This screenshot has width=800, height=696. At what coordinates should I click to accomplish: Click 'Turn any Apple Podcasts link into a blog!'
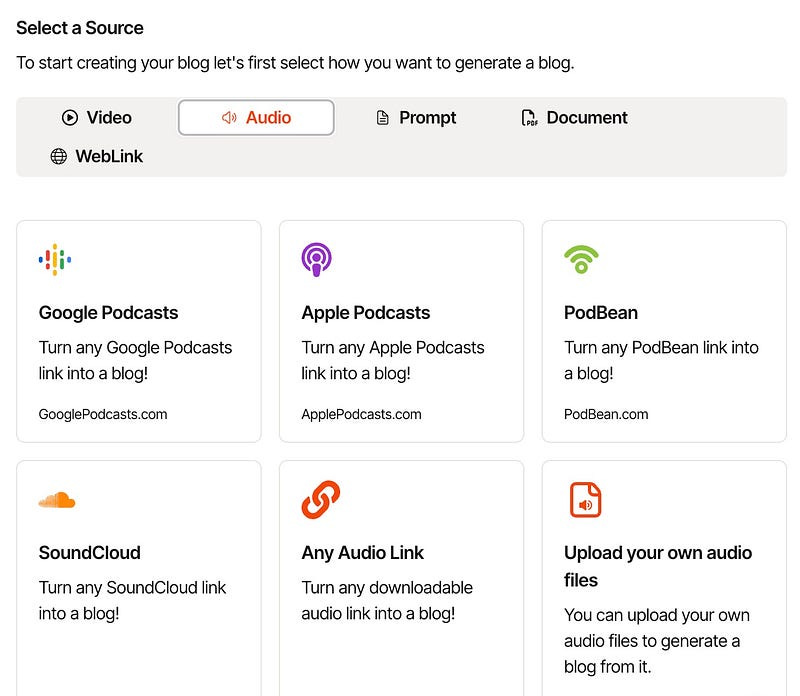[x=393, y=360]
